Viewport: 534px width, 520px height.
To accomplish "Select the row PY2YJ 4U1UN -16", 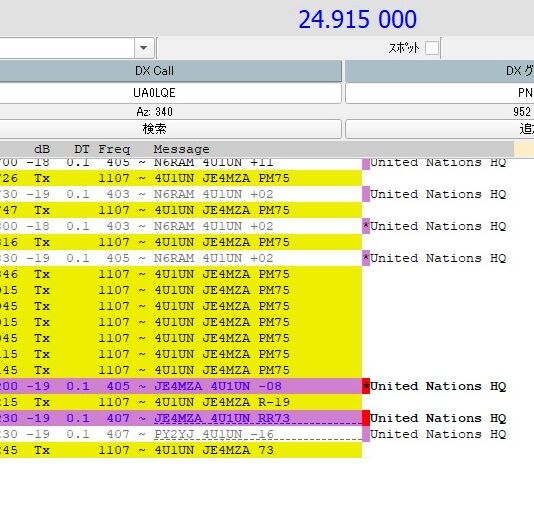I will [x=181, y=434].
